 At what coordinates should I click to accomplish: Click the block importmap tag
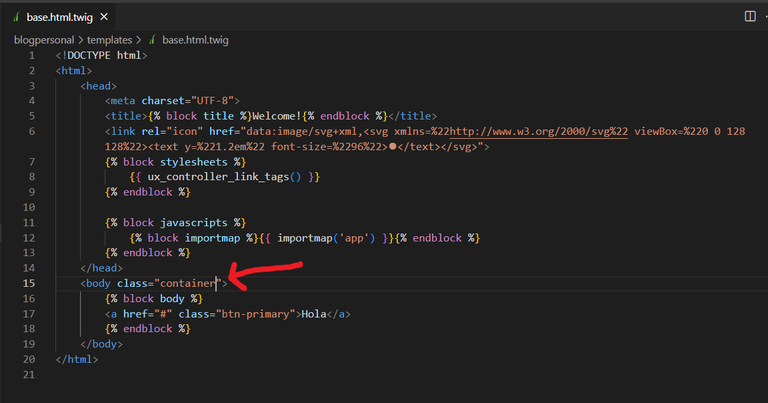(x=194, y=238)
